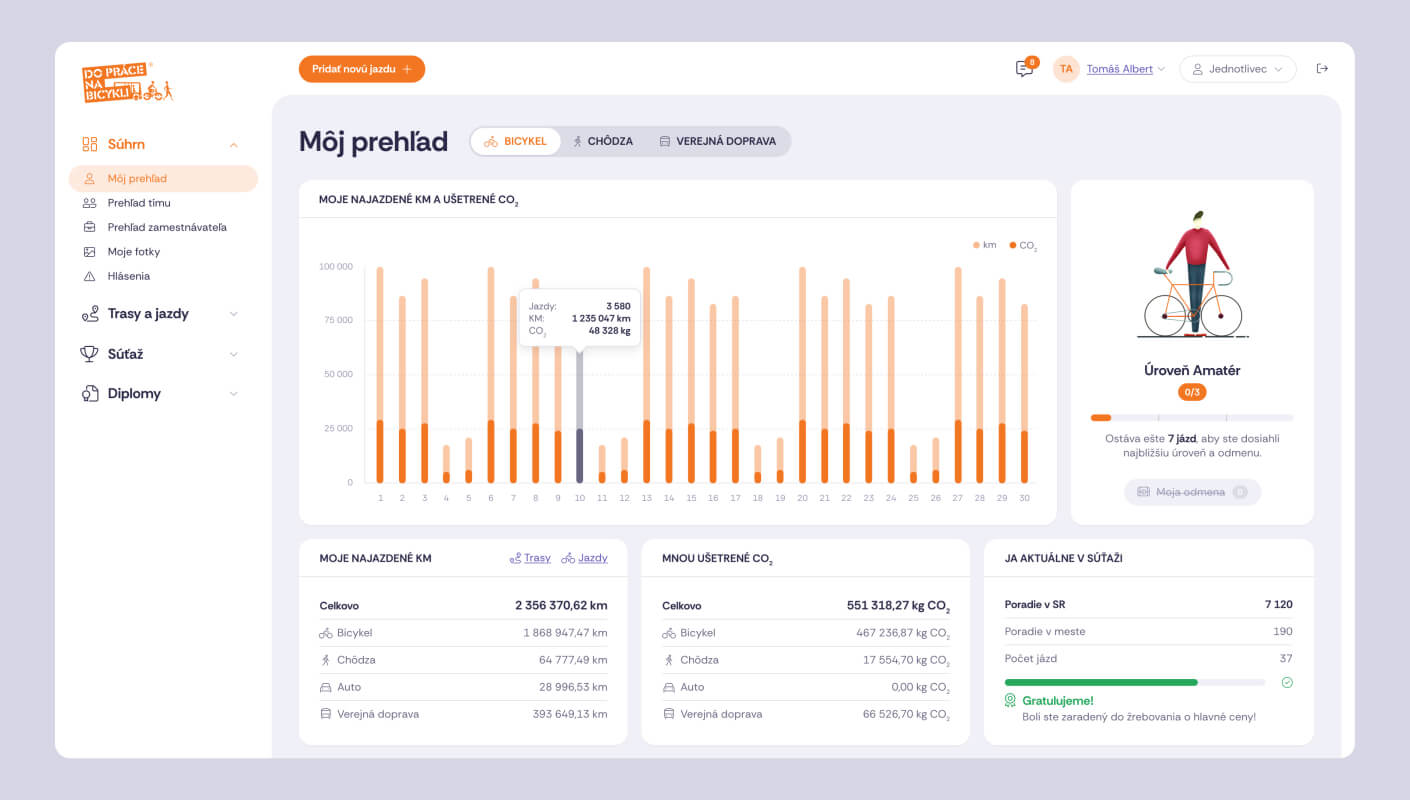1410x800 pixels.
Task: Open the chat notifications icon
Action: [x=1024, y=69]
